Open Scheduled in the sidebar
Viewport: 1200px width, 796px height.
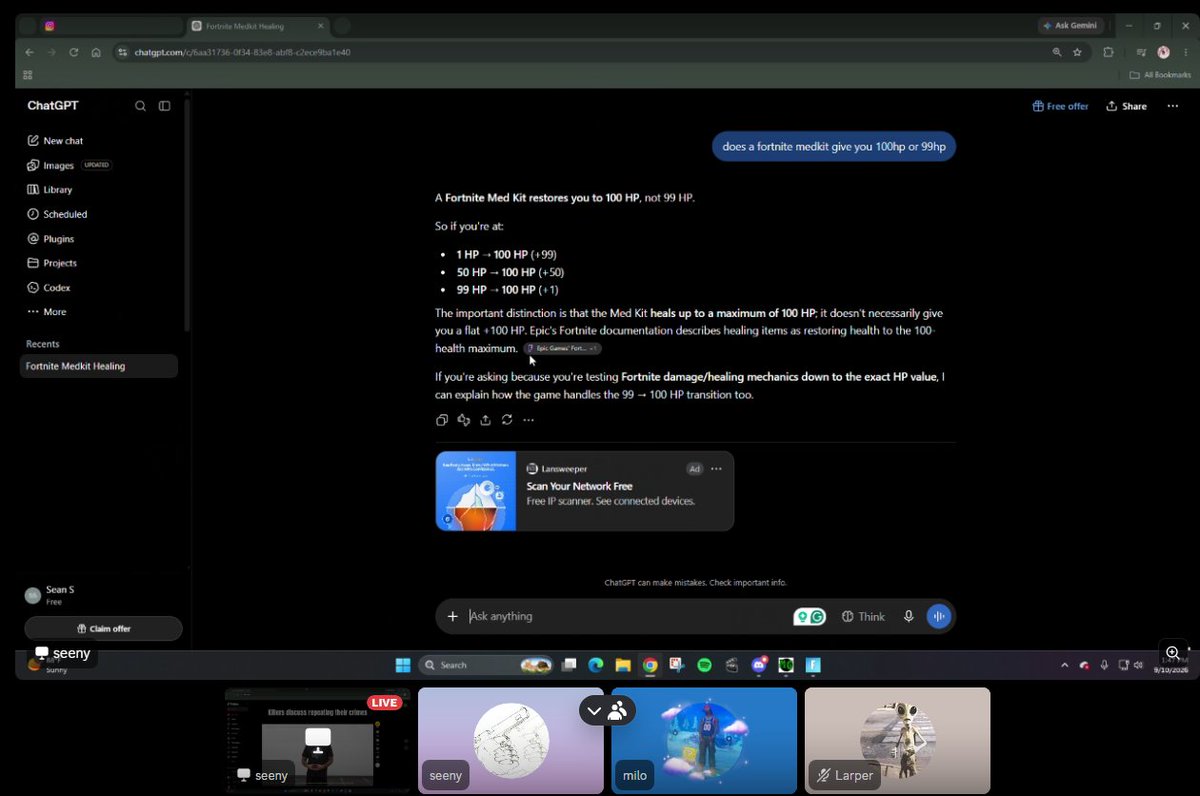point(57,214)
